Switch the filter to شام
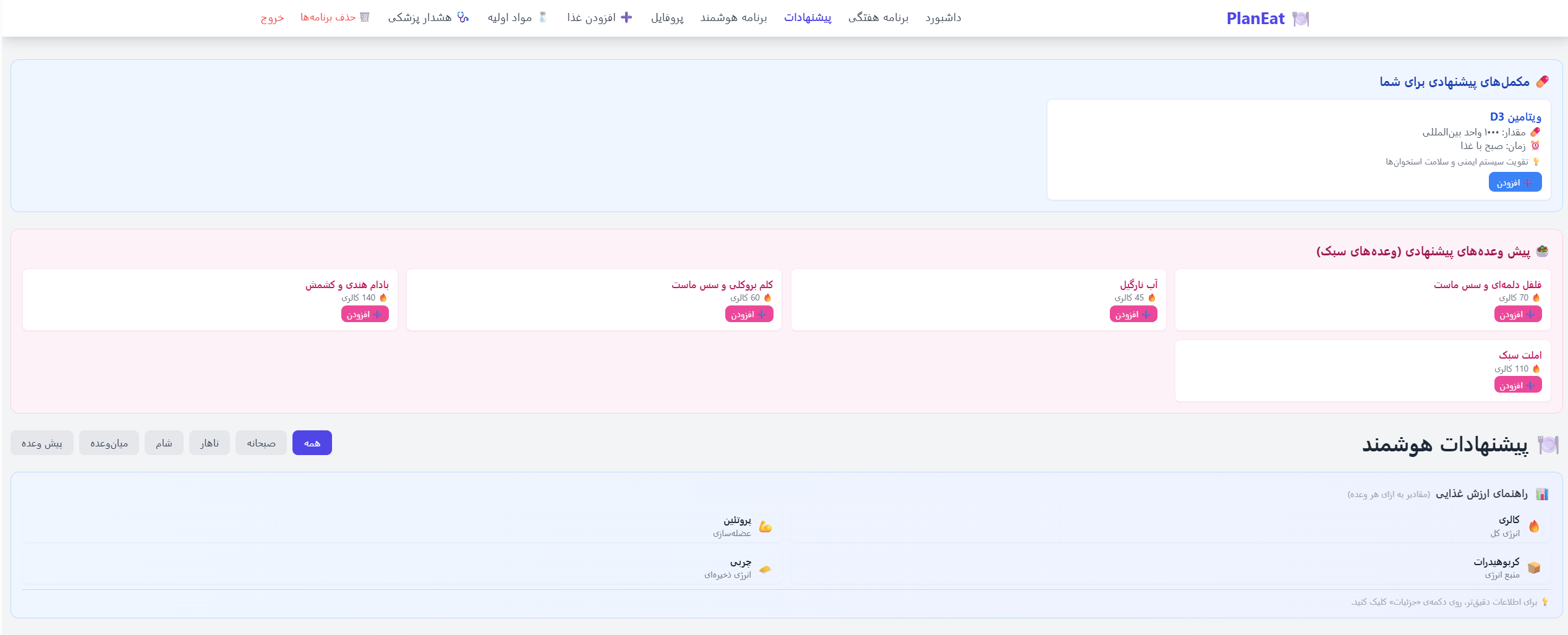The image size is (1568, 635). click(x=164, y=443)
